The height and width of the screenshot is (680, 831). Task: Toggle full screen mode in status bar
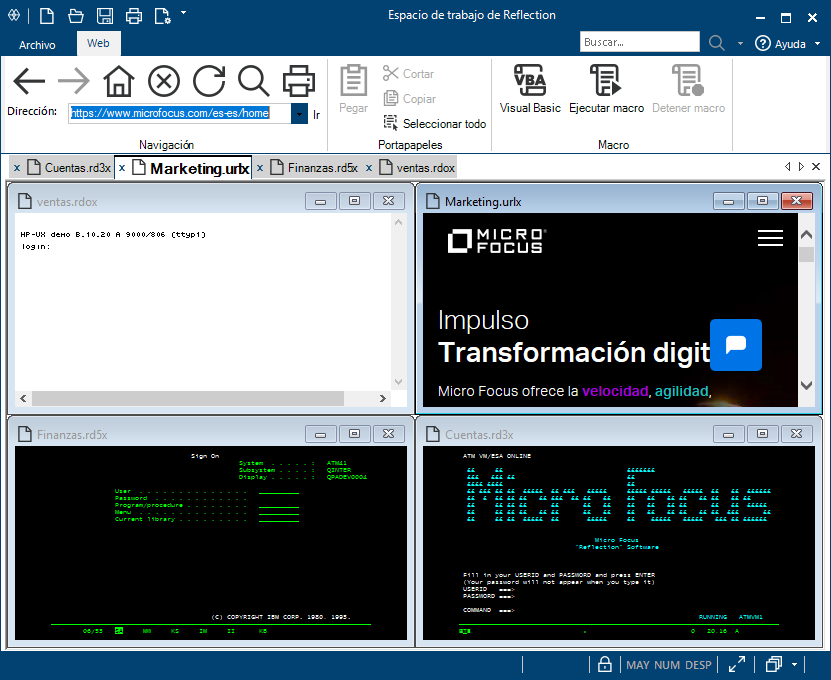(x=737, y=665)
